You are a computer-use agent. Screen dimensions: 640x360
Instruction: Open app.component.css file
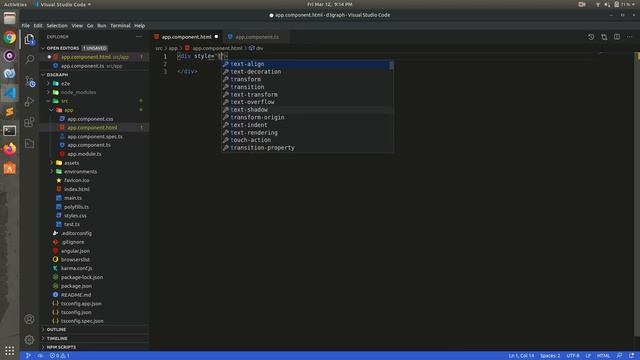click(x=90, y=119)
